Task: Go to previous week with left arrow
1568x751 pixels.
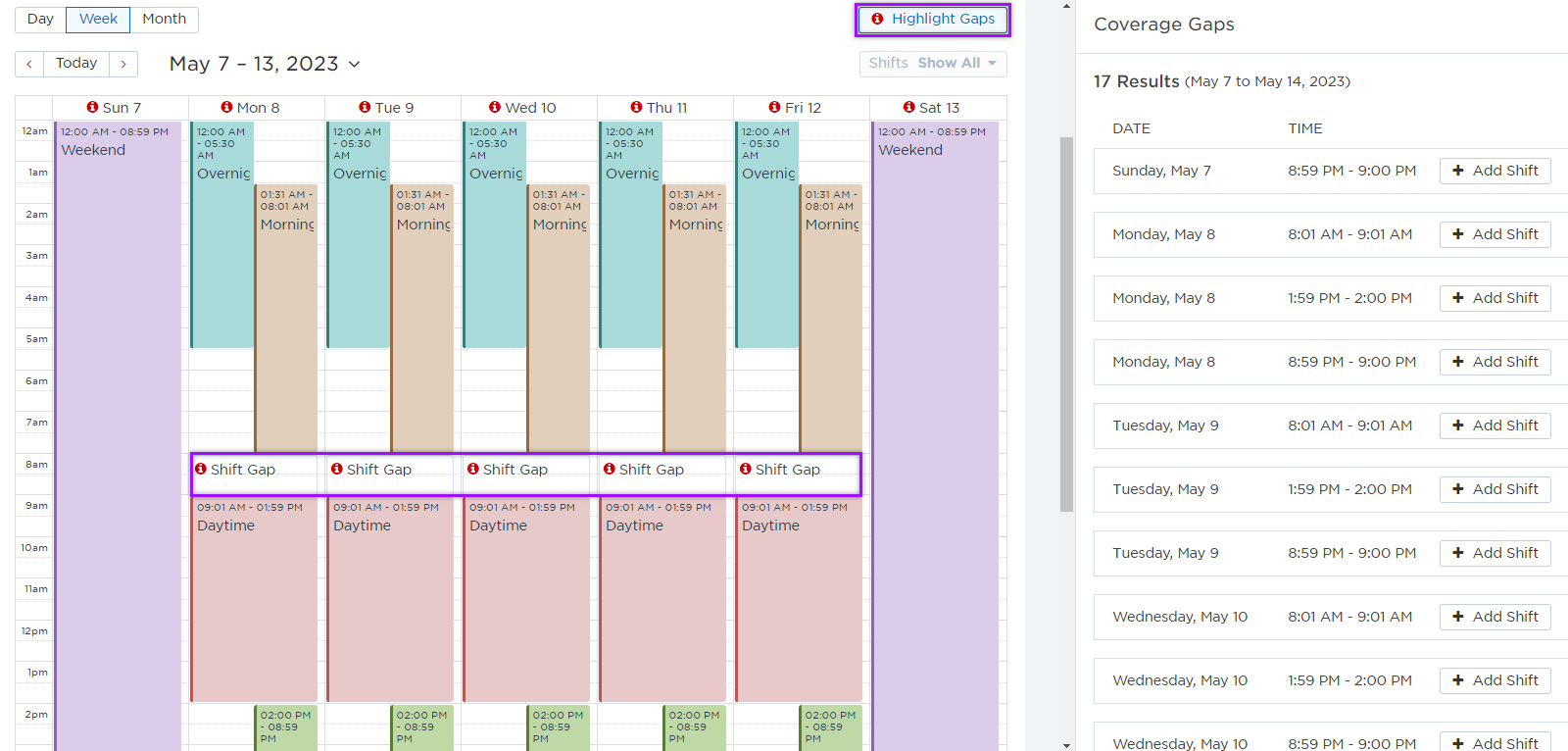Action: pos(29,64)
